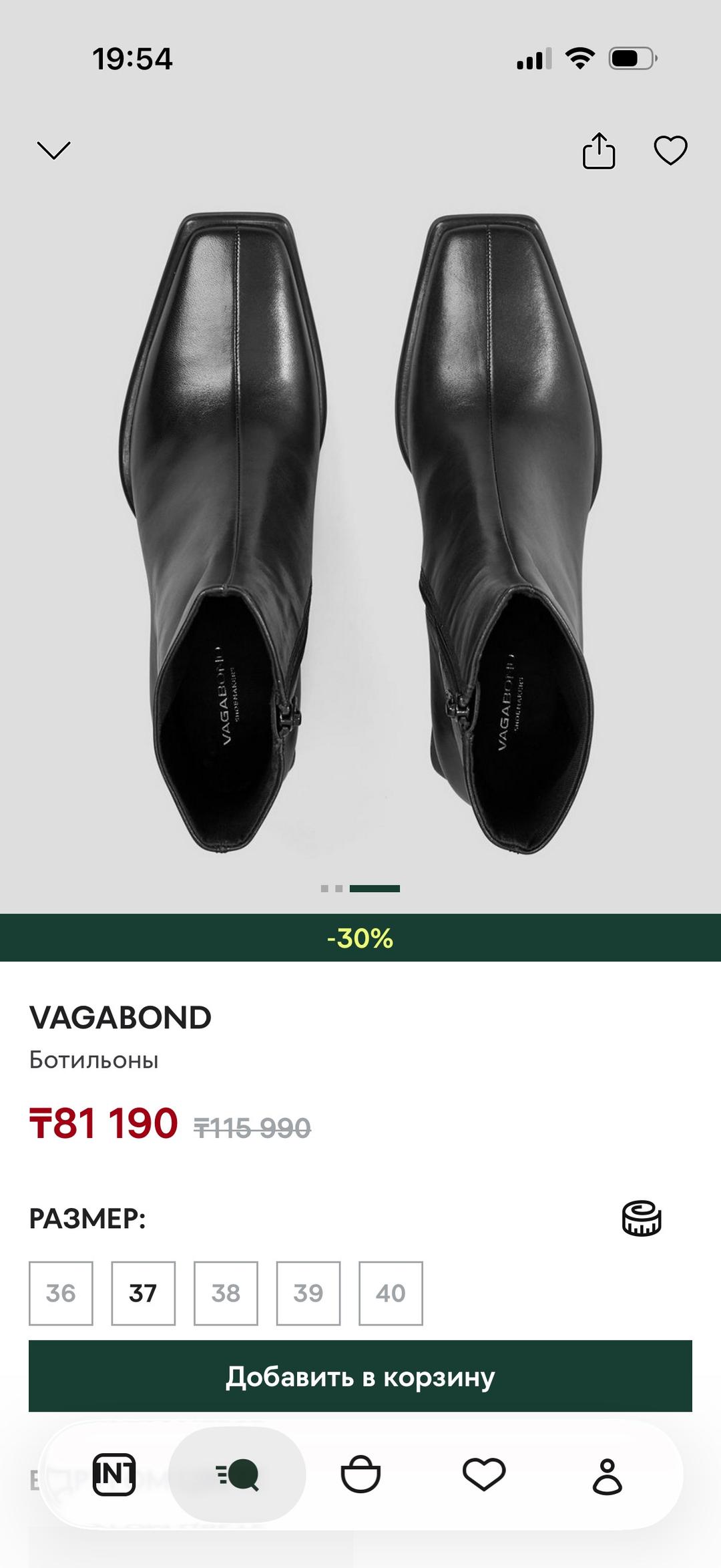Viewport: 721px width, 1568px height.
Task: Open size guide measuring tape icon
Action: [x=642, y=1218]
